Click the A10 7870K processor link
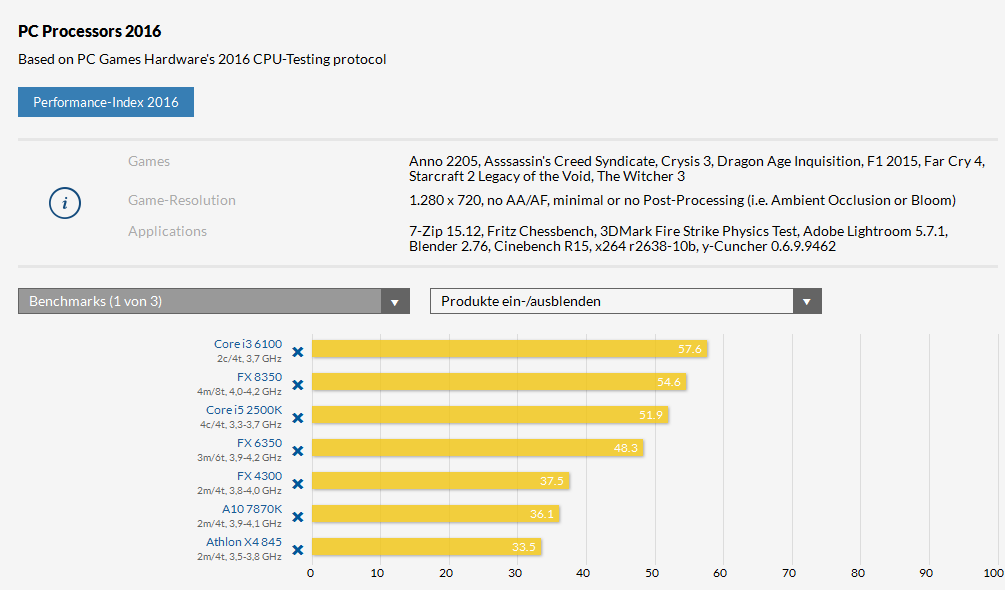The image size is (1005, 590). coord(252,509)
